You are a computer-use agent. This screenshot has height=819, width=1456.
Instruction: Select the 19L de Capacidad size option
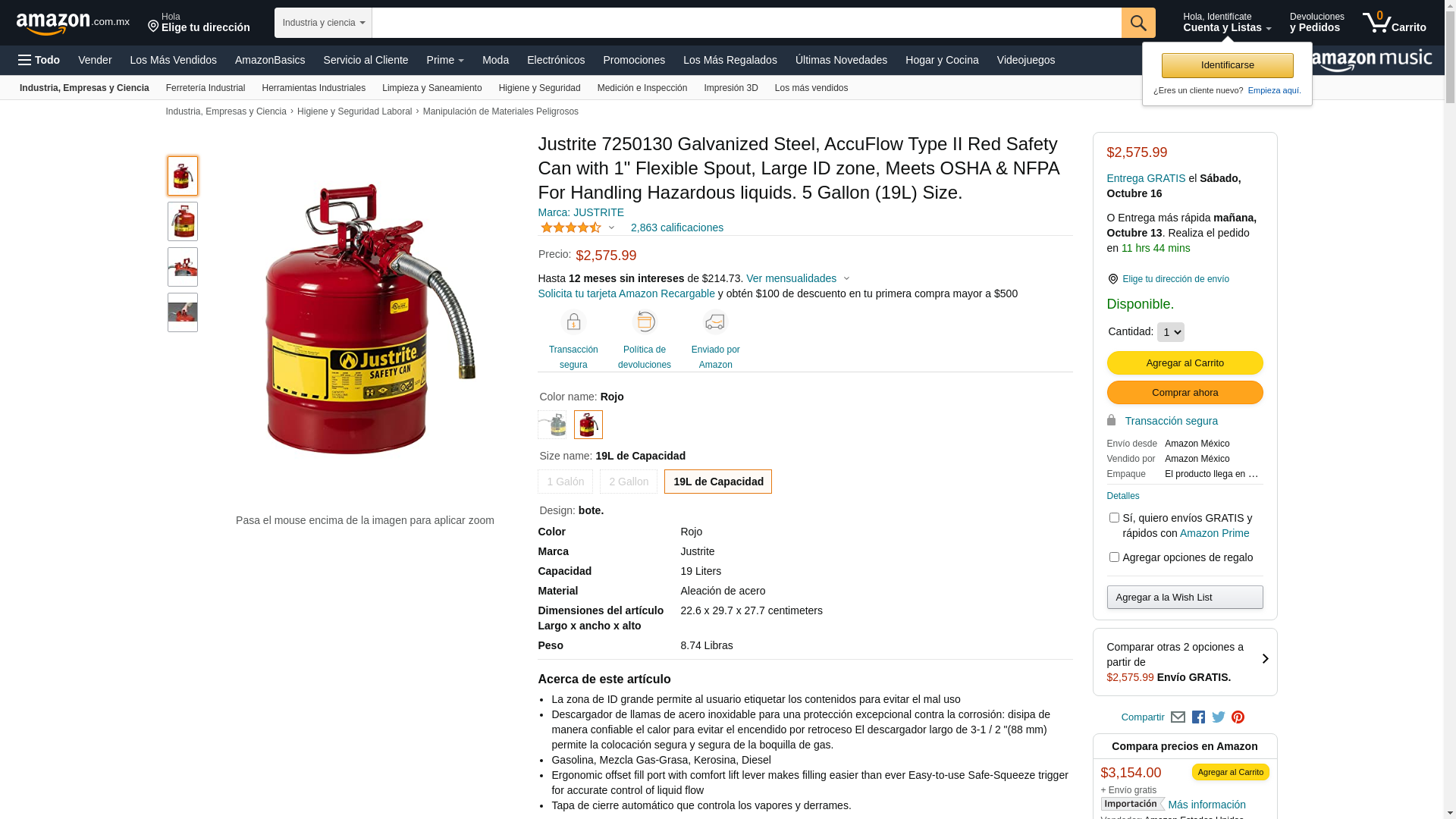click(x=718, y=482)
